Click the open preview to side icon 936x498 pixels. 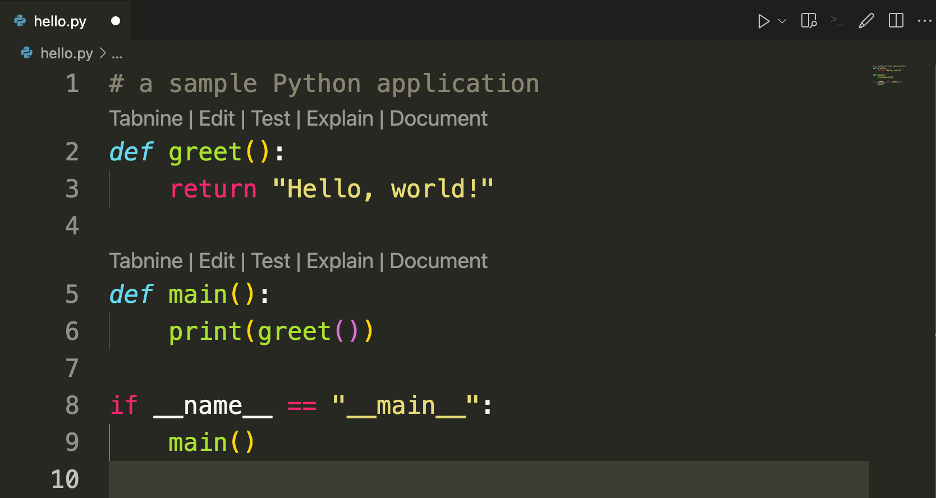[x=810, y=20]
